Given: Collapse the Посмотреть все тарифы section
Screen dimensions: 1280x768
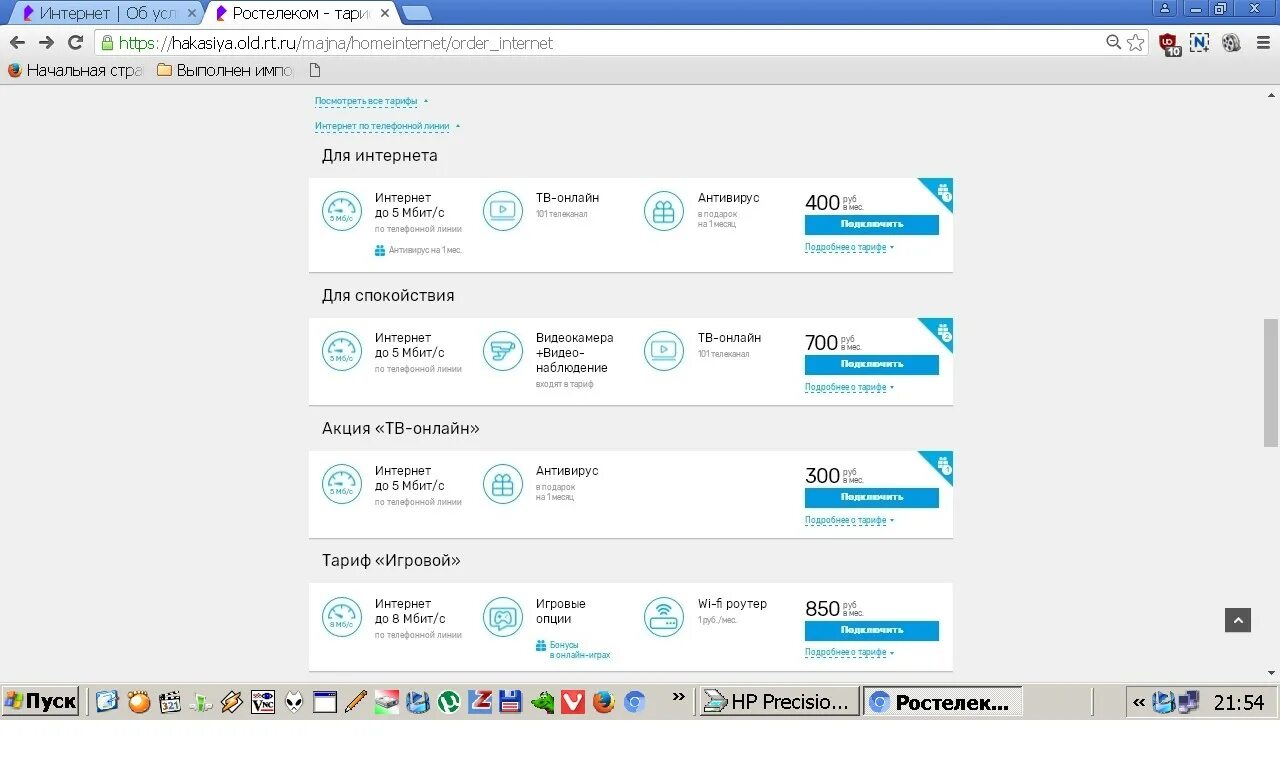Looking at the screenshot, I should click(x=371, y=101).
